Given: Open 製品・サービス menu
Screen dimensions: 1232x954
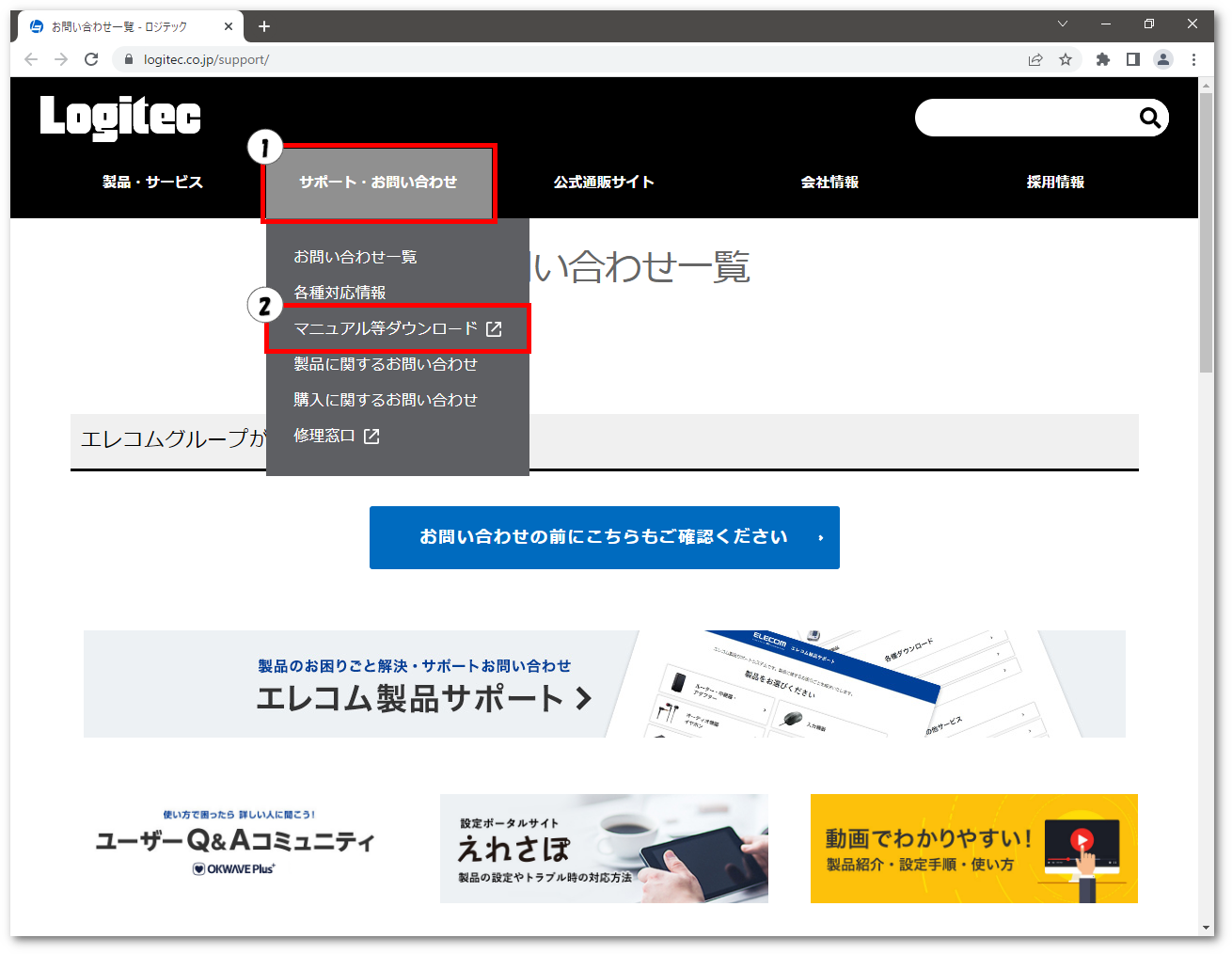Looking at the screenshot, I should [x=152, y=182].
